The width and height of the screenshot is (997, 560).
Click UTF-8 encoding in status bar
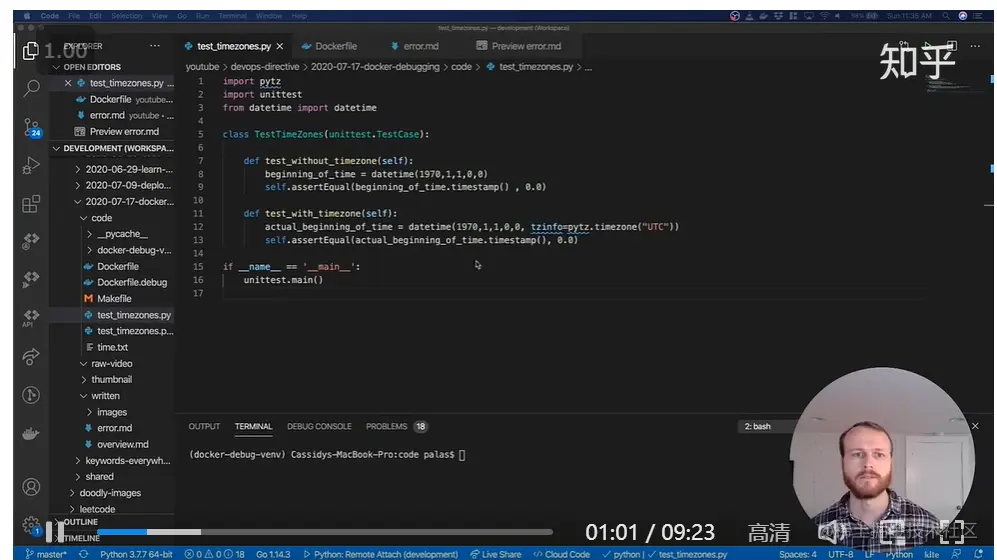point(841,554)
